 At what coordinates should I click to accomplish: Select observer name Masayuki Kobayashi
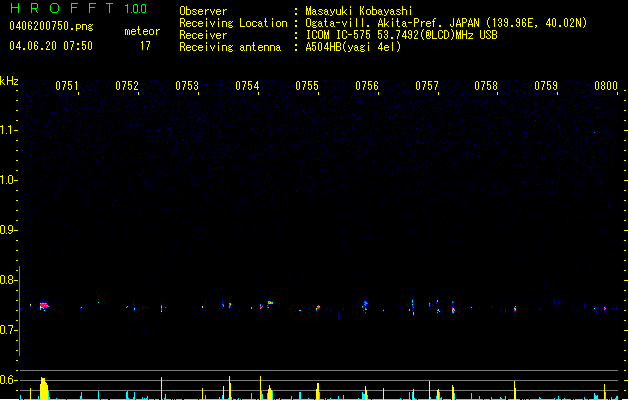click(x=359, y=11)
